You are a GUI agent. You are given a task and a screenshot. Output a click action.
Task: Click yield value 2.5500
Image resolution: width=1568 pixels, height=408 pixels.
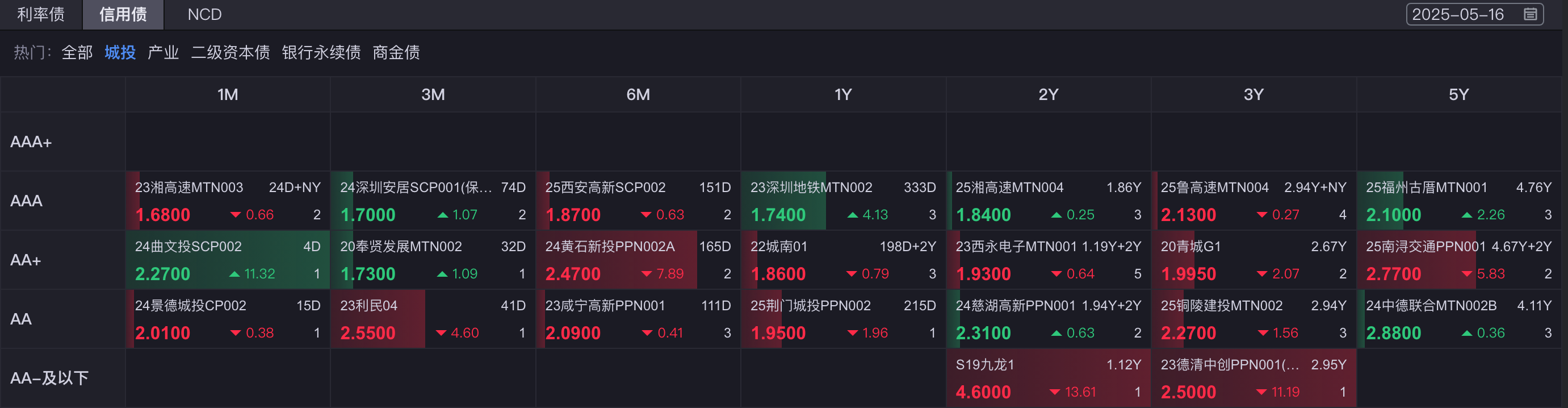pos(367,333)
